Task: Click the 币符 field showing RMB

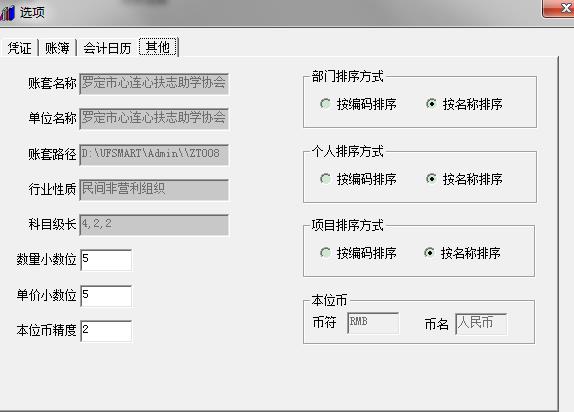Action: pyautogui.click(x=373, y=323)
